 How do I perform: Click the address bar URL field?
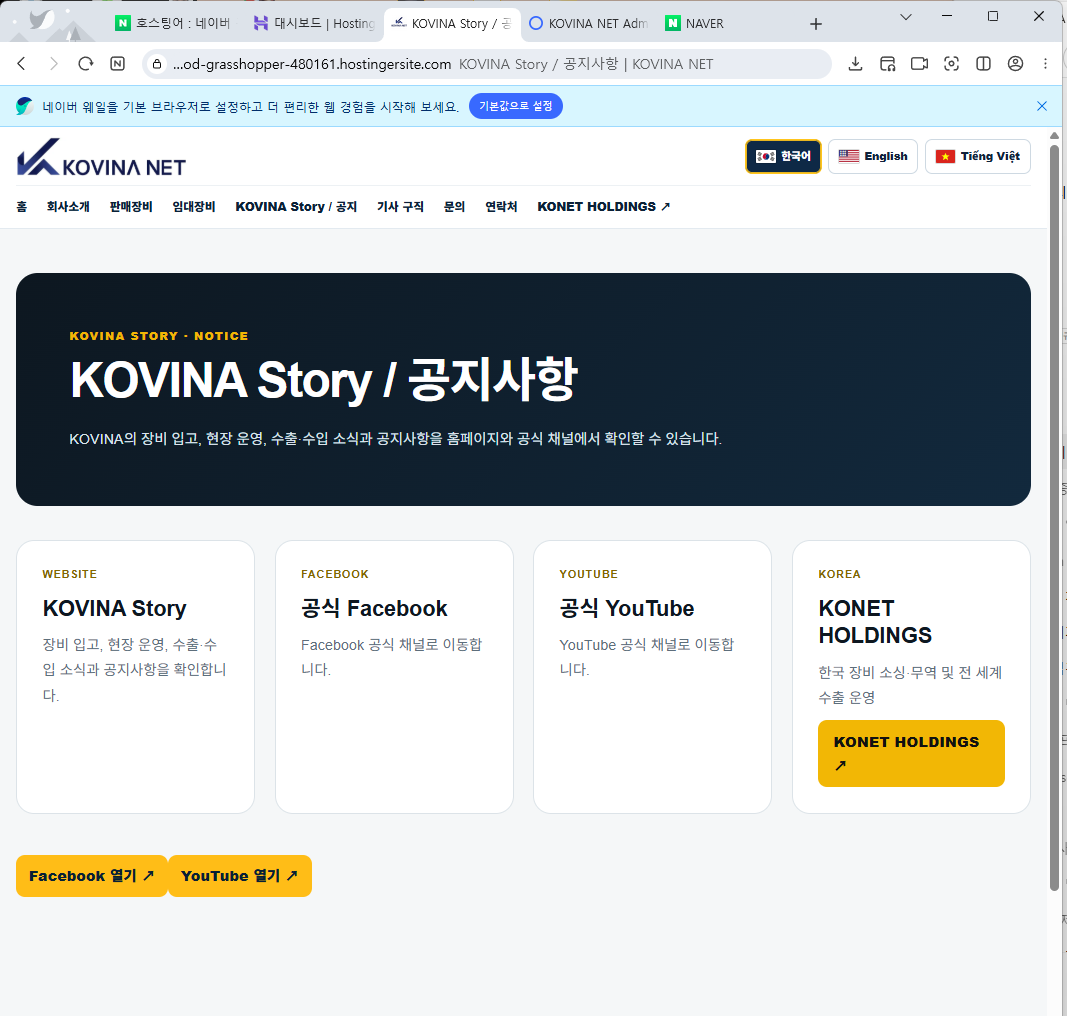pyautogui.click(x=487, y=64)
